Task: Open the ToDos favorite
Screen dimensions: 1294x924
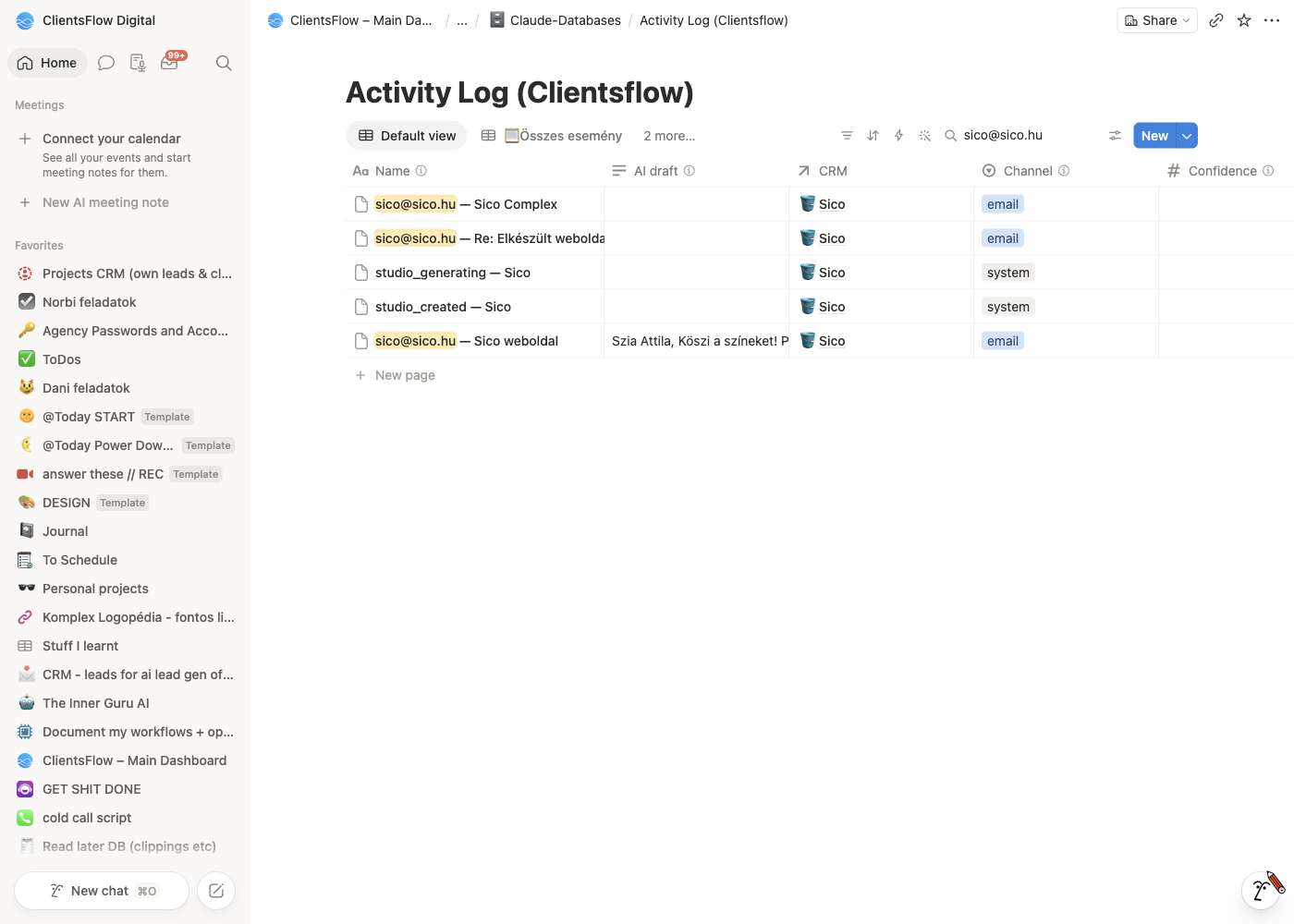Action: click(x=125, y=359)
